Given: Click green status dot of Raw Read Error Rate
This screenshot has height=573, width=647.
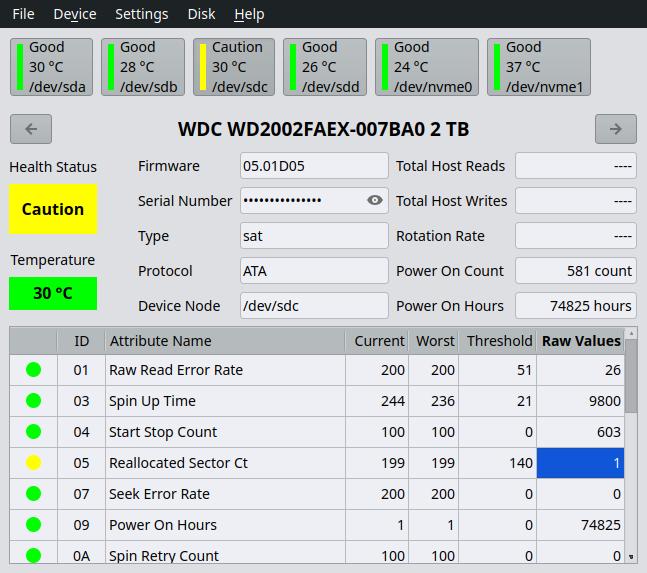Looking at the screenshot, I should (33, 370).
